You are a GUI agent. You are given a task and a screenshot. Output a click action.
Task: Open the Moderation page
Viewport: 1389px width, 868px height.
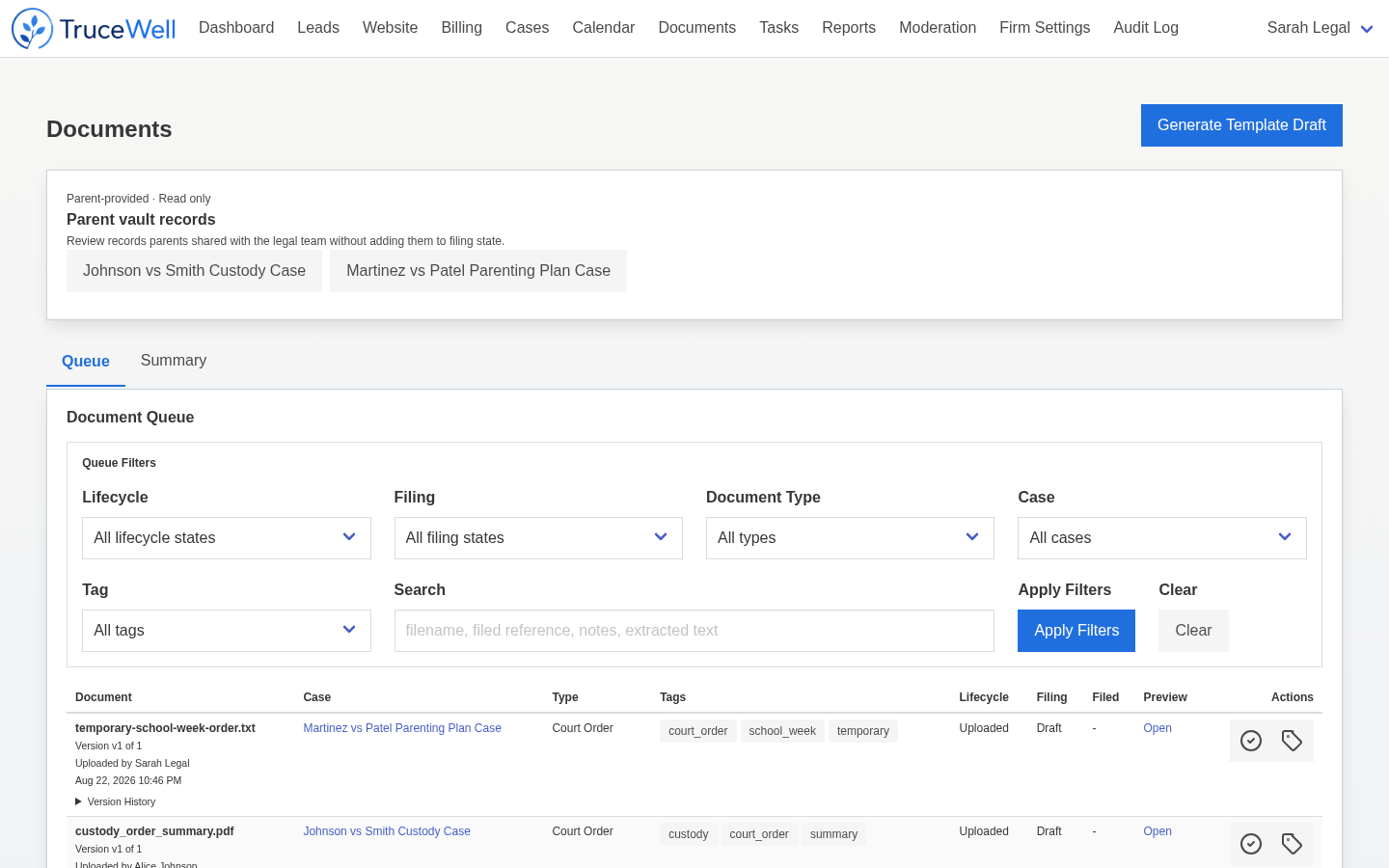(x=938, y=28)
